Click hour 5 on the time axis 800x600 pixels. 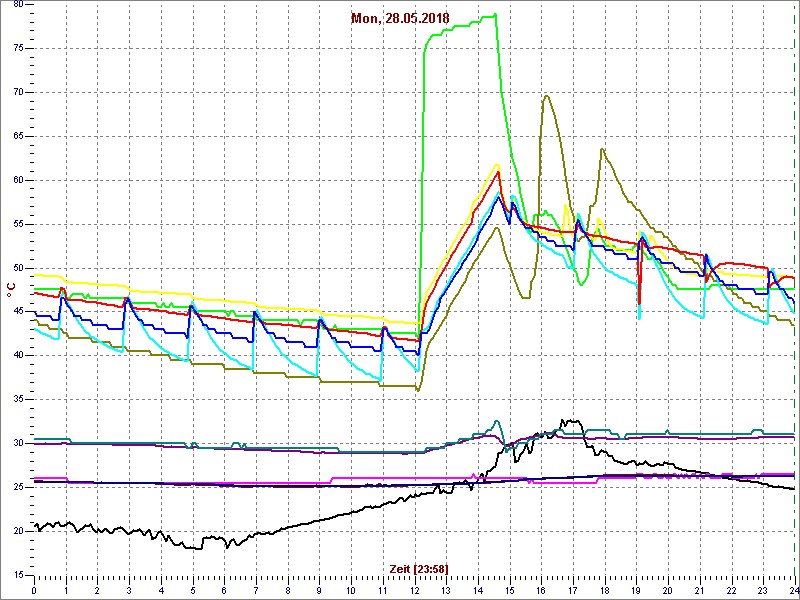(192, 590)
